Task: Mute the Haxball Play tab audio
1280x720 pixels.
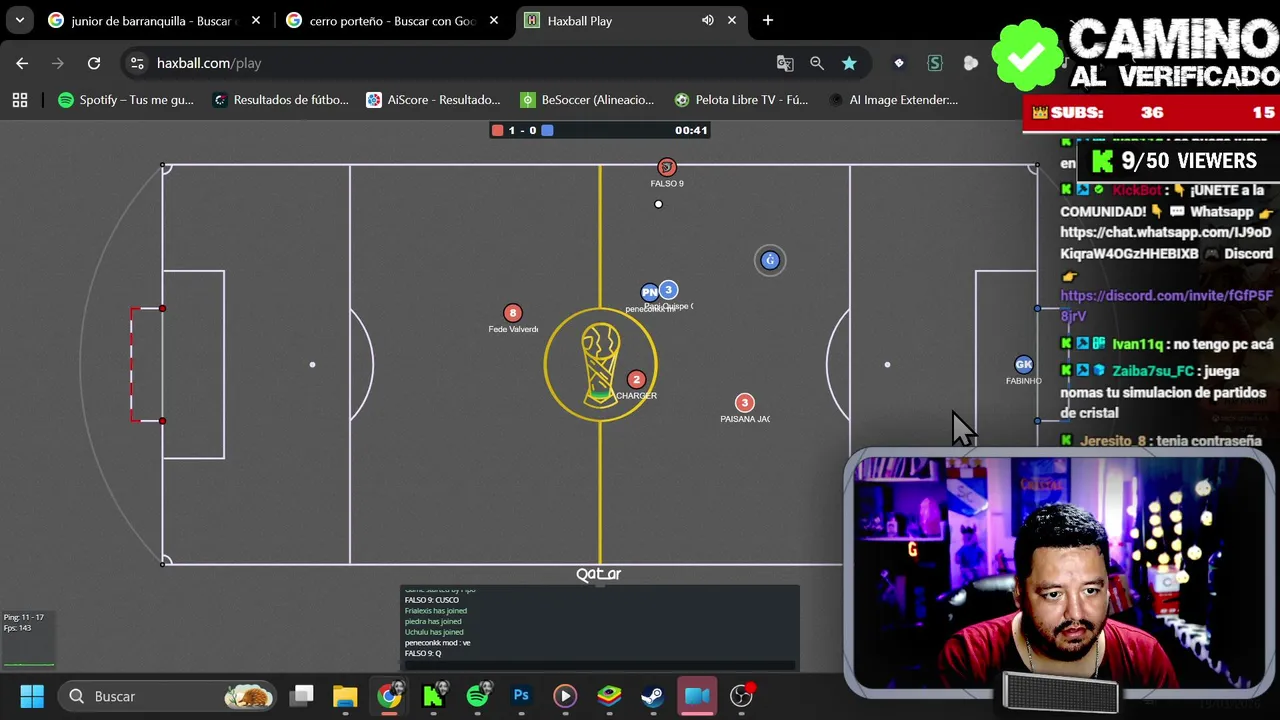Action: (708, 20)
